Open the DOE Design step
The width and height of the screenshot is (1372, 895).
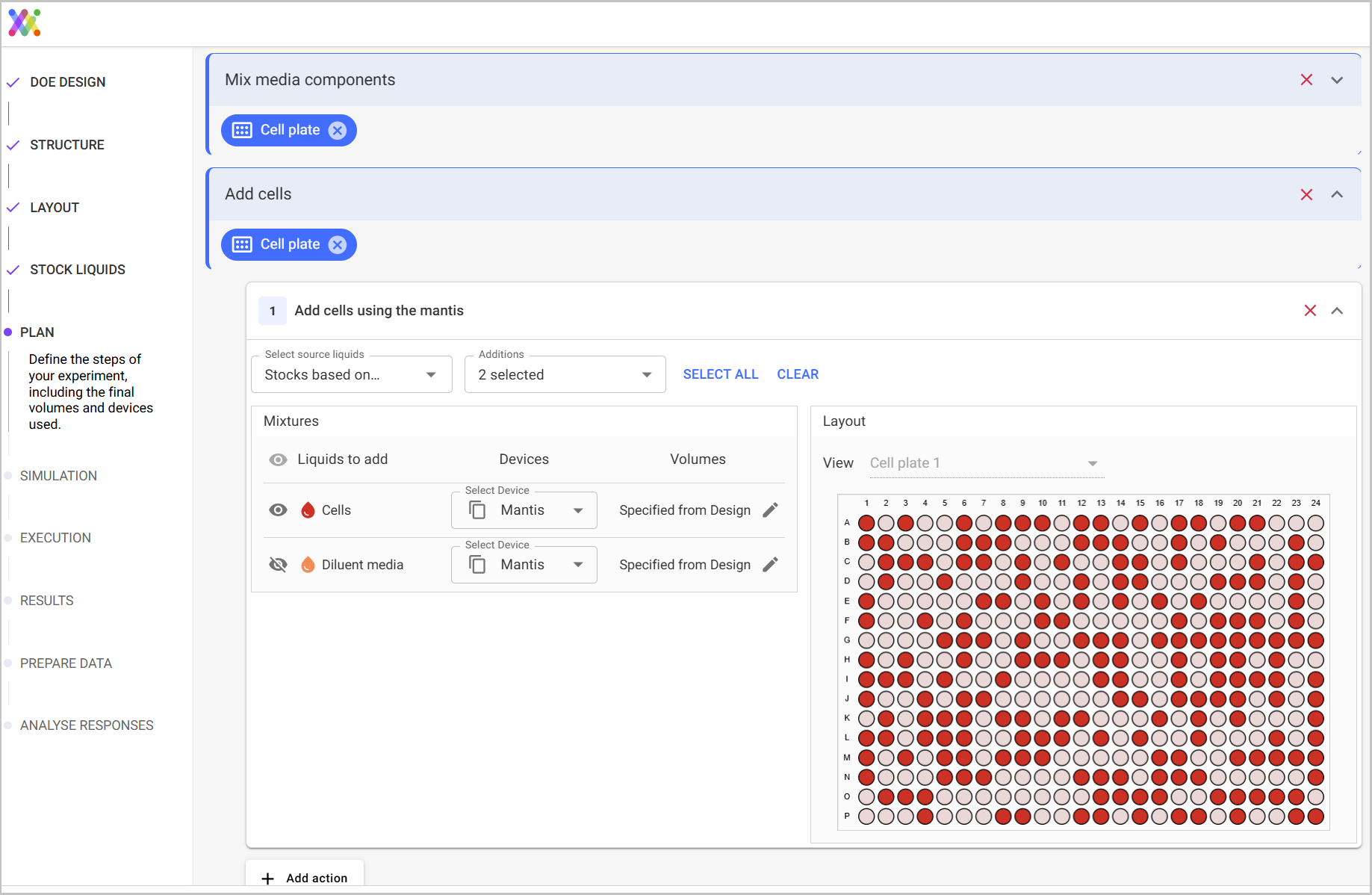click(x=67, y=82)
